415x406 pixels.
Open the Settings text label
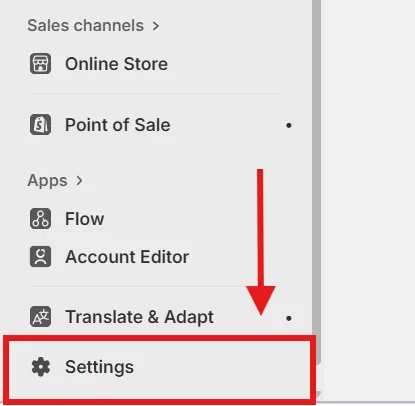(x=99, y=367)
